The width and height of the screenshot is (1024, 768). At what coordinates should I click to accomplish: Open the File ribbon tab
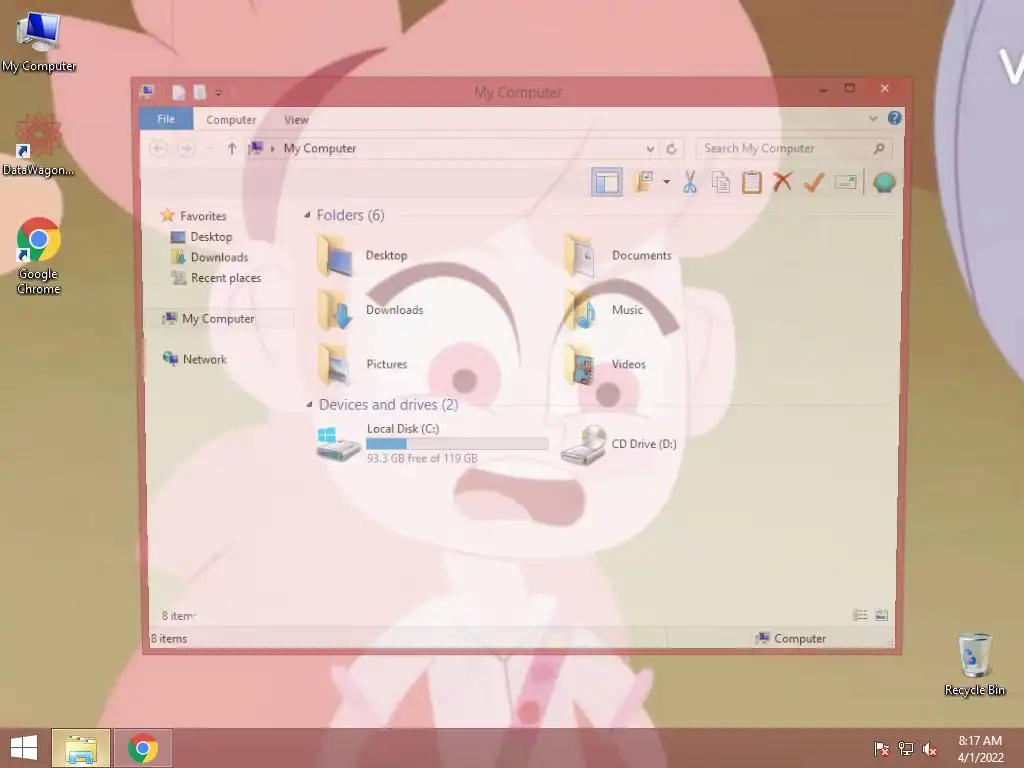pyautogui.click(x=166, y=119)
